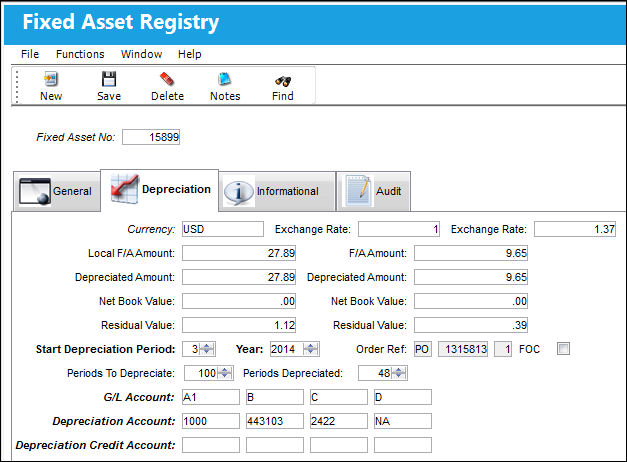This screenshot has width=627, height=462.
Task: Open the Functions menu
Action: coord(80,54)
